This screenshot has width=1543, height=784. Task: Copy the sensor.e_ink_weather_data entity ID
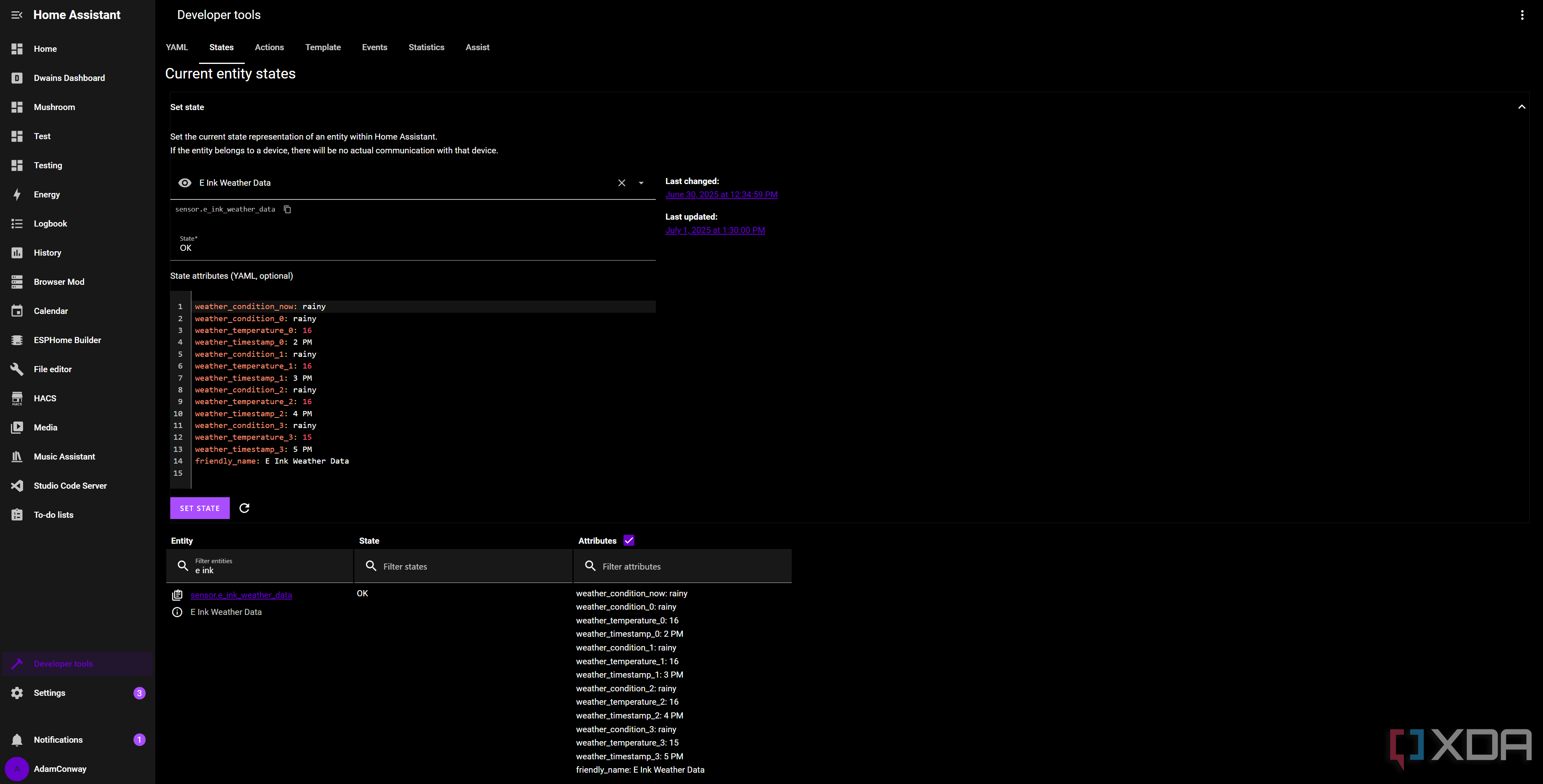point(288,209)
